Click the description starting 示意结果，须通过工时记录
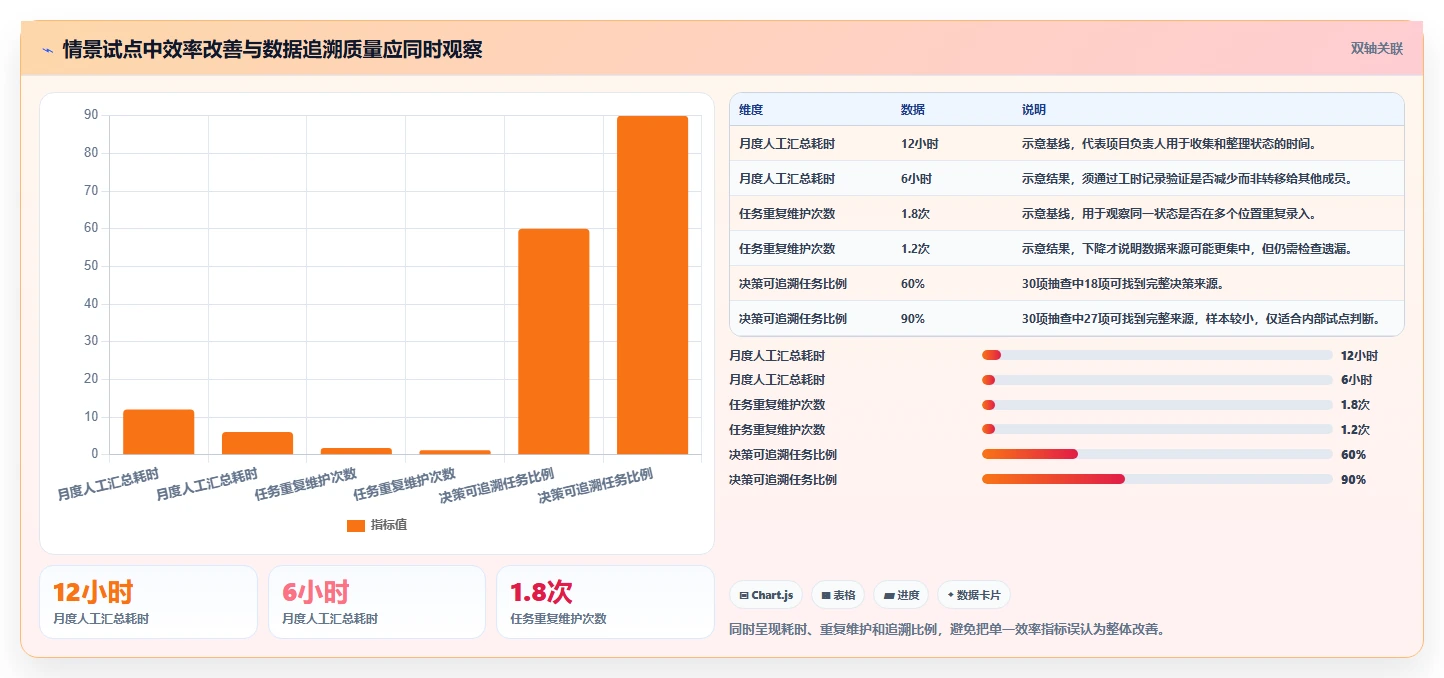 tap(1187, 179)
